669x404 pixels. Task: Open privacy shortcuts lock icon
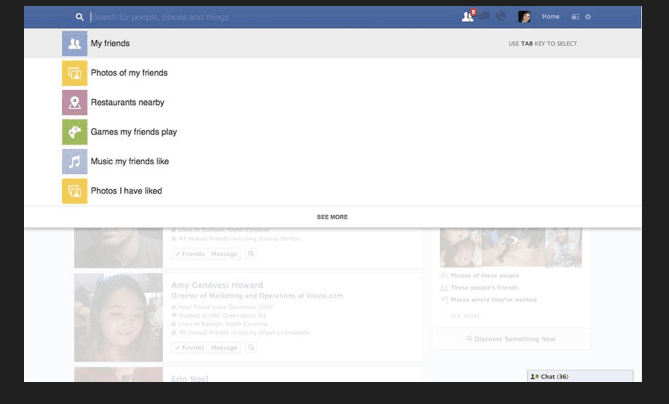[x=575, y=17]
